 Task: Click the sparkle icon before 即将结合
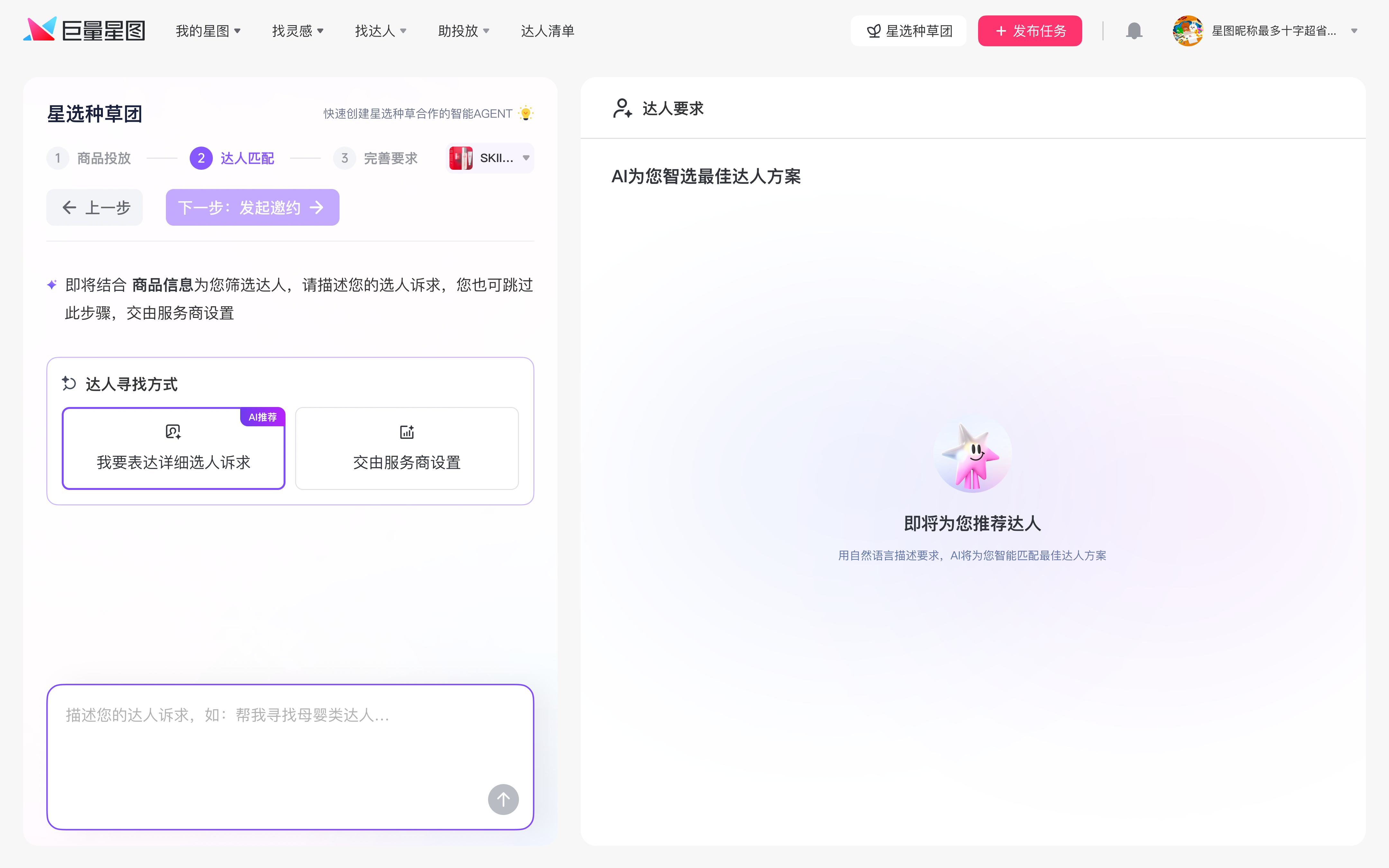click(x=52, y=285)
